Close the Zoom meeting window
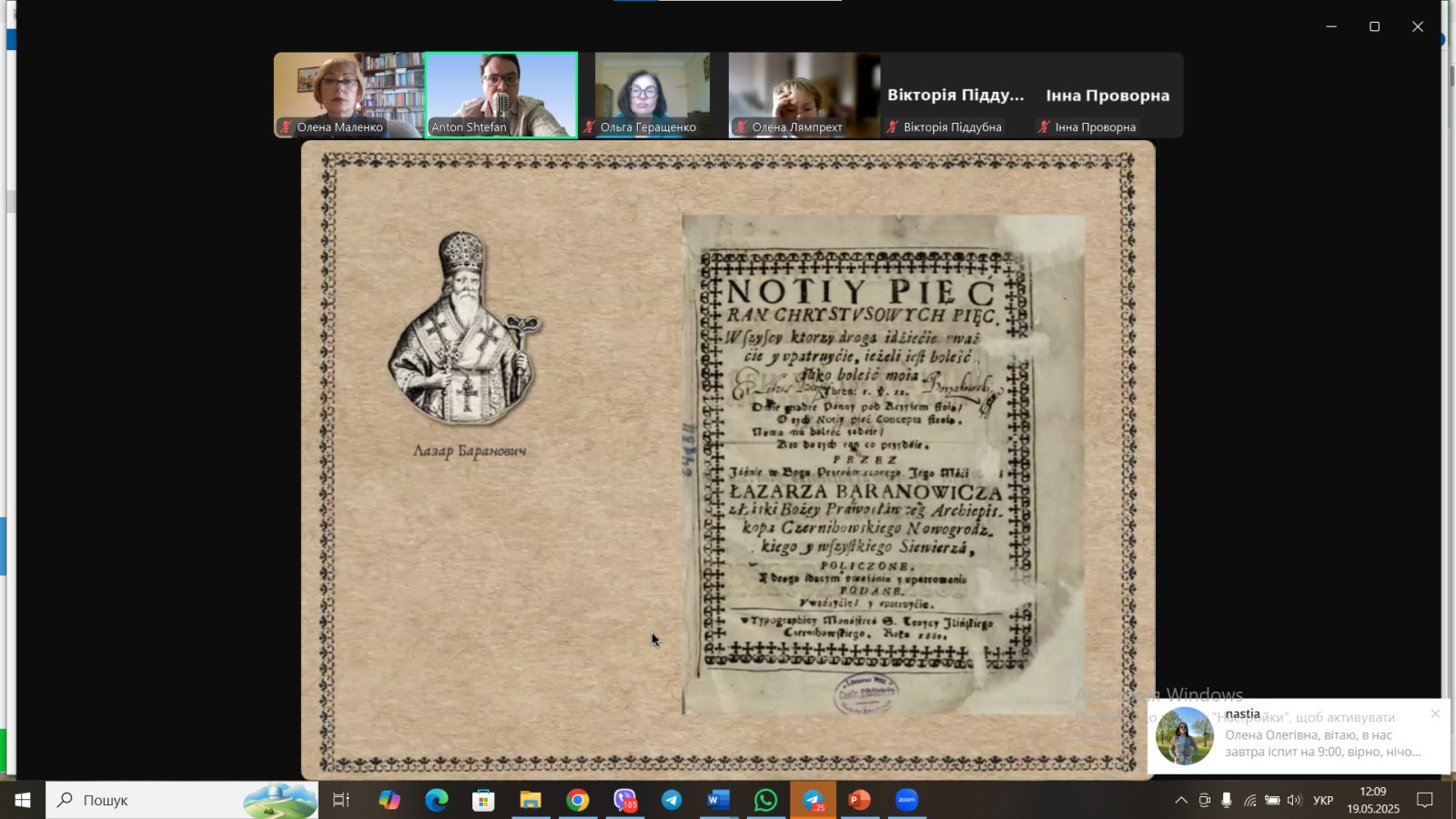 1418,26
